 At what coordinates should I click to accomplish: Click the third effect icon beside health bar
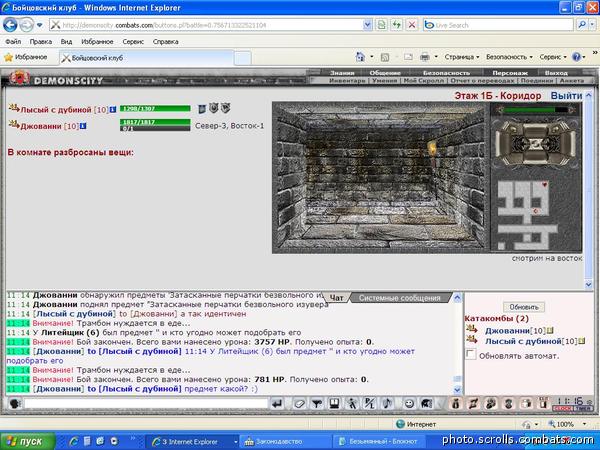225,109
